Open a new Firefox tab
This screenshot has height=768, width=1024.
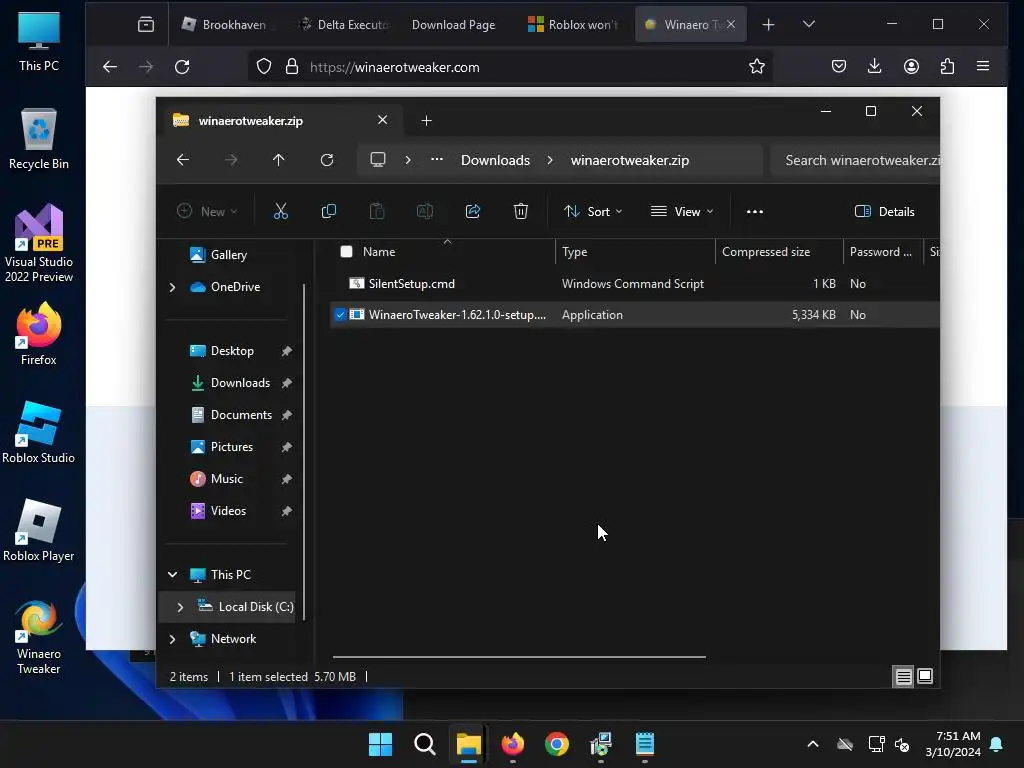[769, 25]
